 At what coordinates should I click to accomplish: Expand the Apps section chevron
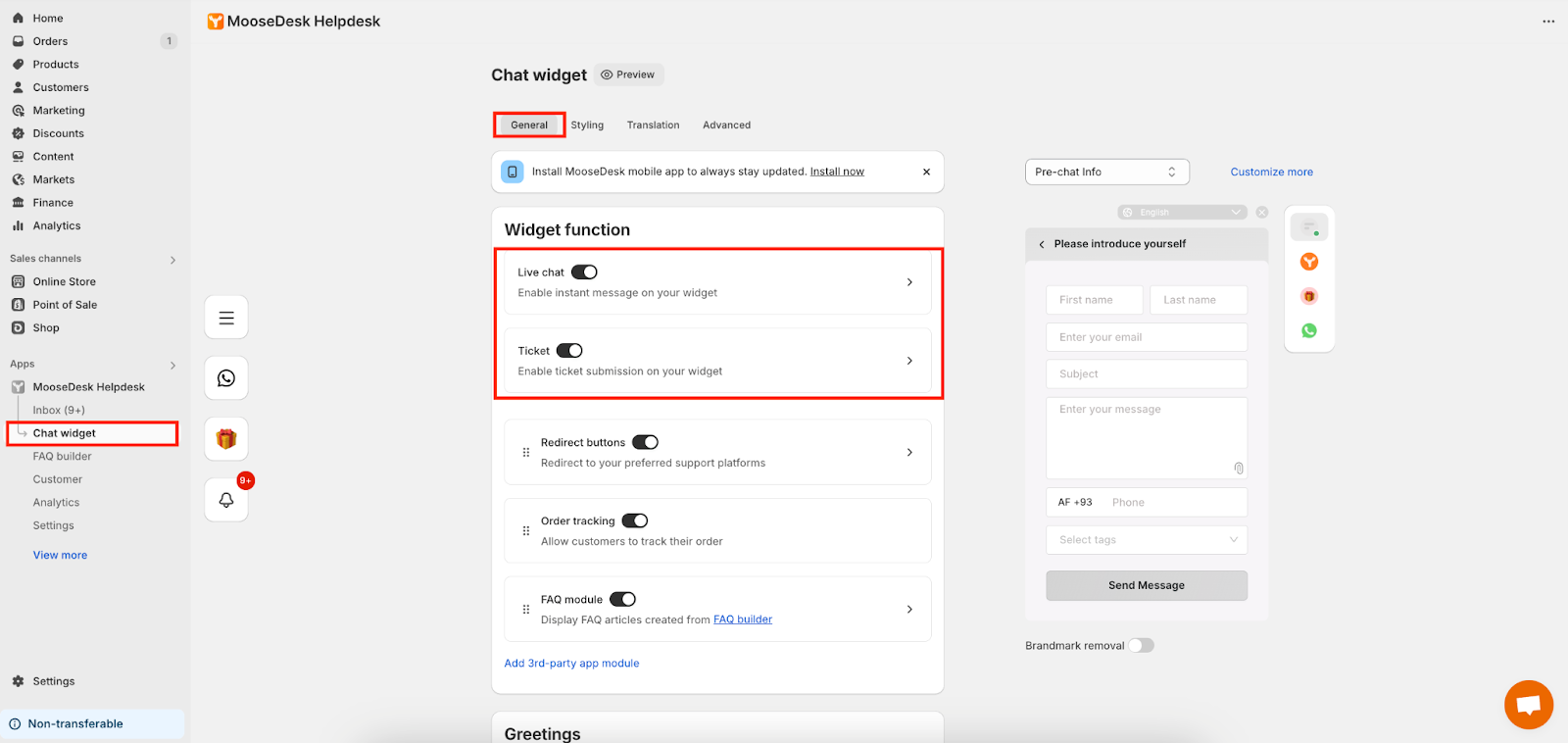(x=173, y=365)
